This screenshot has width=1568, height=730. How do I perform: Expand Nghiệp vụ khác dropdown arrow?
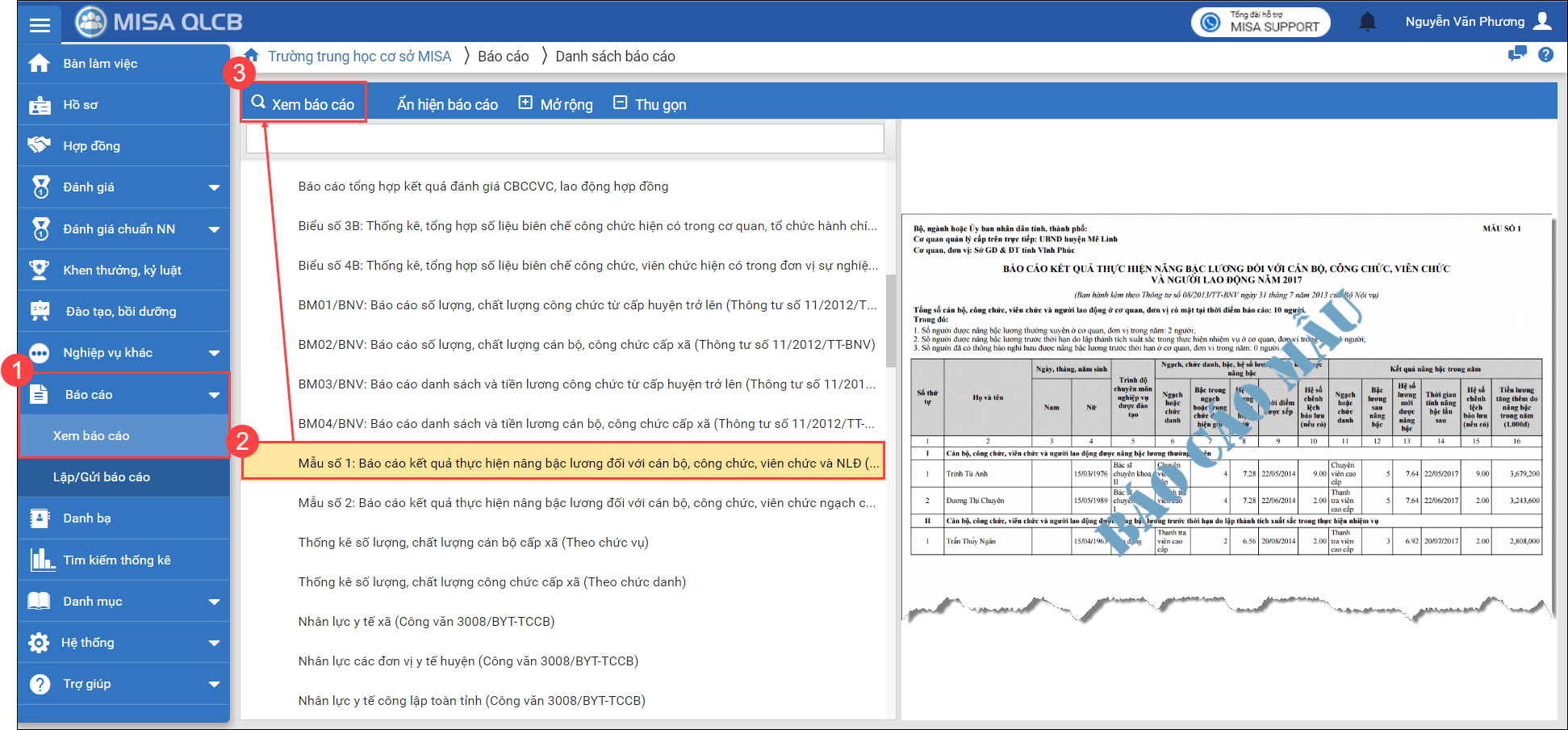pyautogui.click(x=214, y=353)
